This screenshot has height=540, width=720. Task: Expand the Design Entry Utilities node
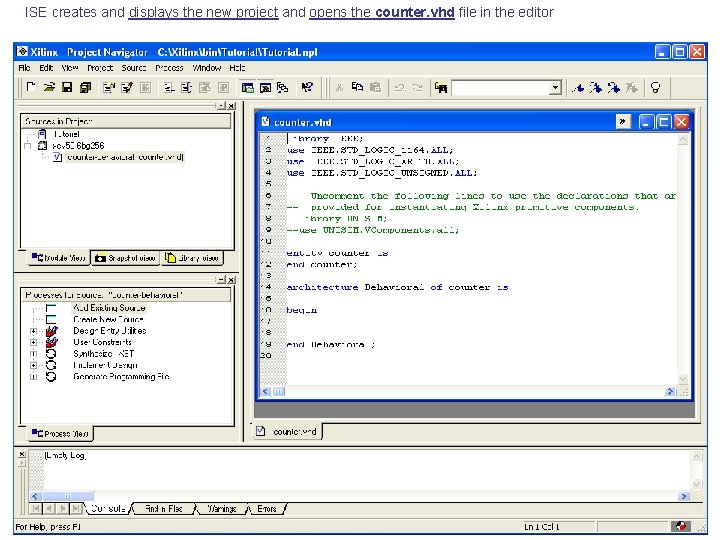(33, 331)
